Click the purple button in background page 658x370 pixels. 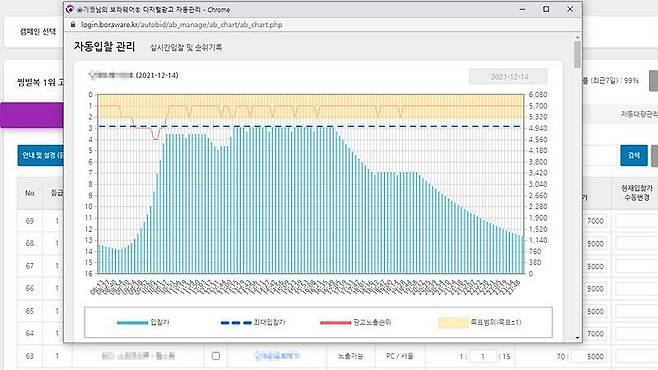point(32,115)
